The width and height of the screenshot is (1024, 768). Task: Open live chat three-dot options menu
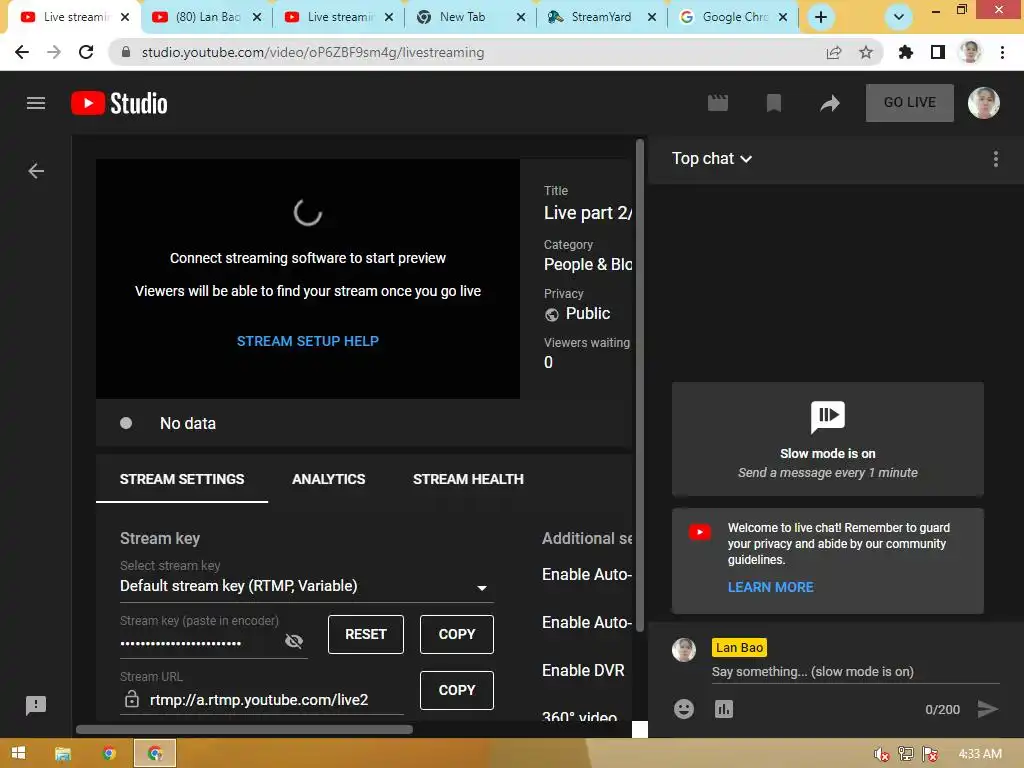[995, 159]
